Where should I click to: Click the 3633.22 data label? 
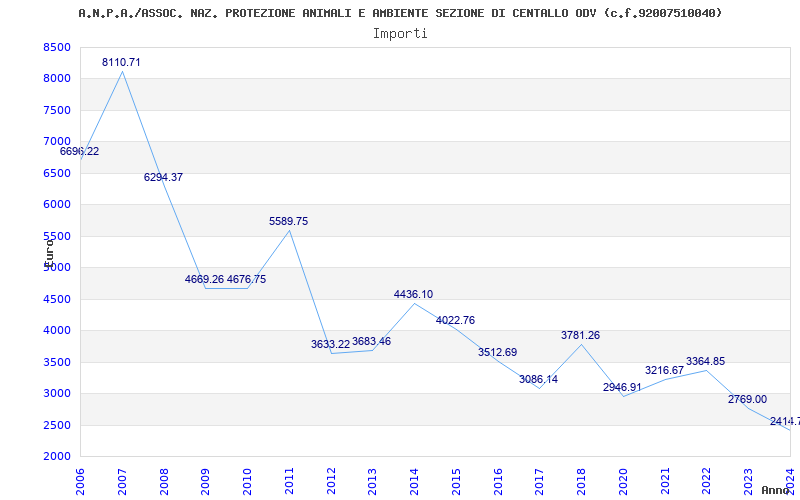pyautogui.click(x=330, y=344)
